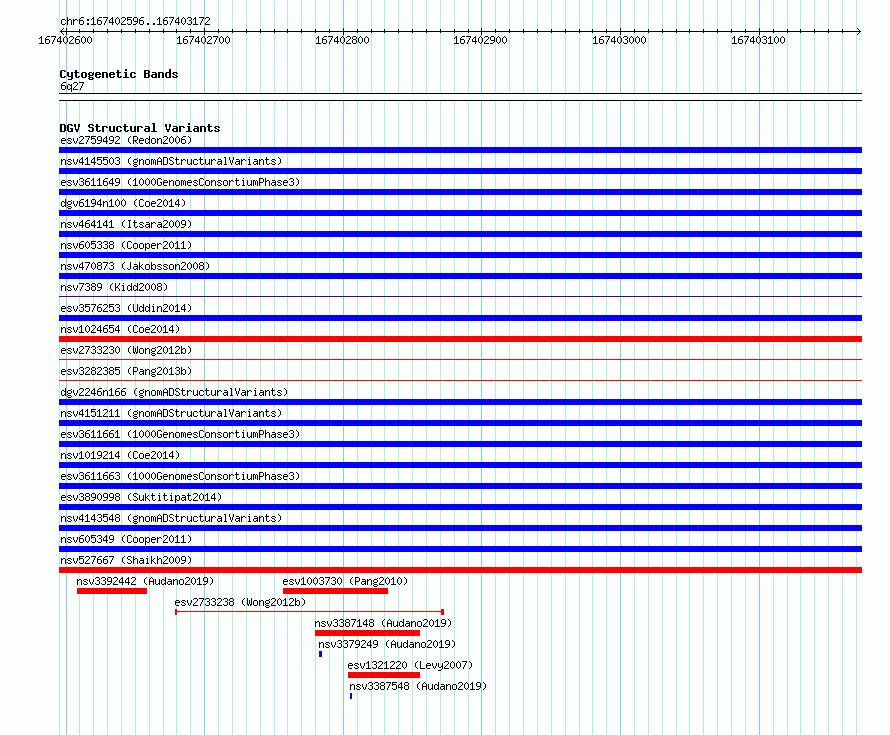890x735 pixels.
Task: Click the nsv1024654 (Coe2014) label
Action: (x=120, y=329)
